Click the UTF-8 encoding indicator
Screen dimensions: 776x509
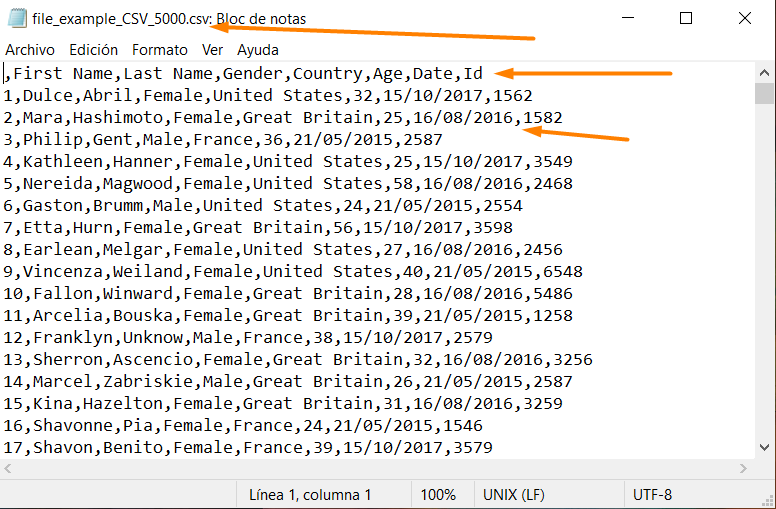[652, 494]
